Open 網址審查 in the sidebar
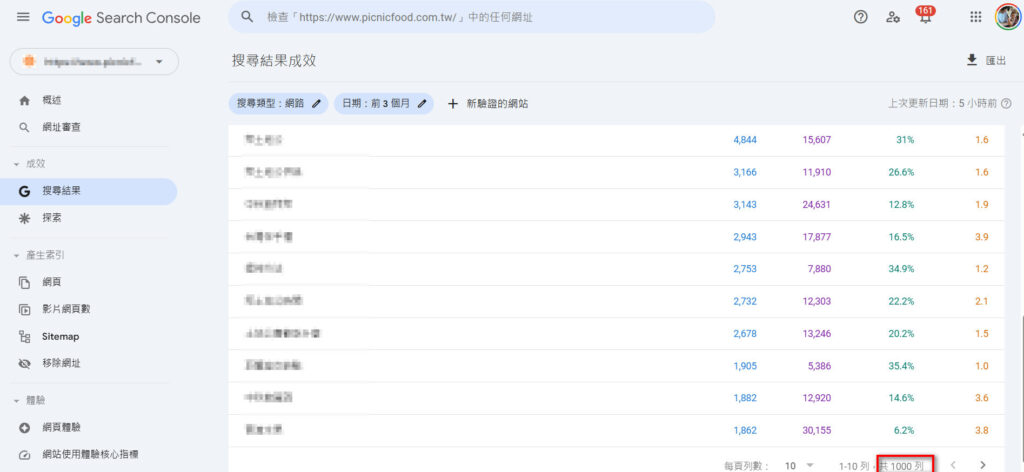1024x472 pixels. point(61,127)
